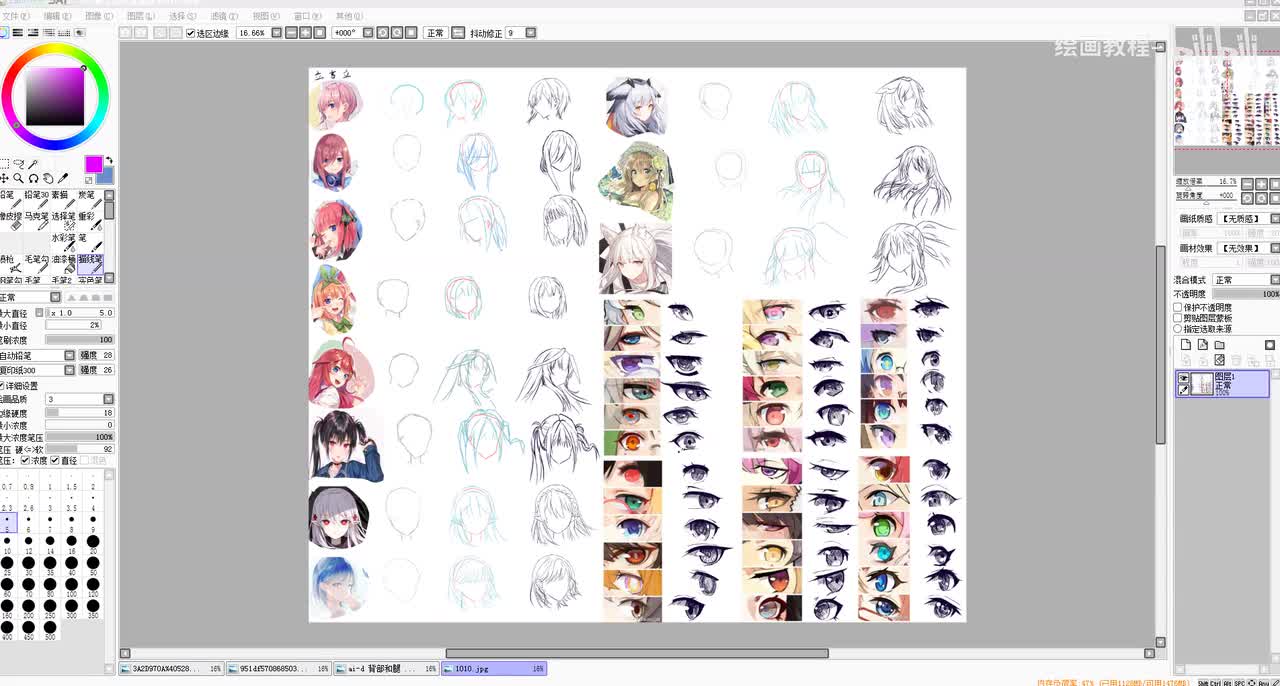The image size is (1280, 686).
Task: Toggle 详细设置 checkbox
Action: point(4,386)
